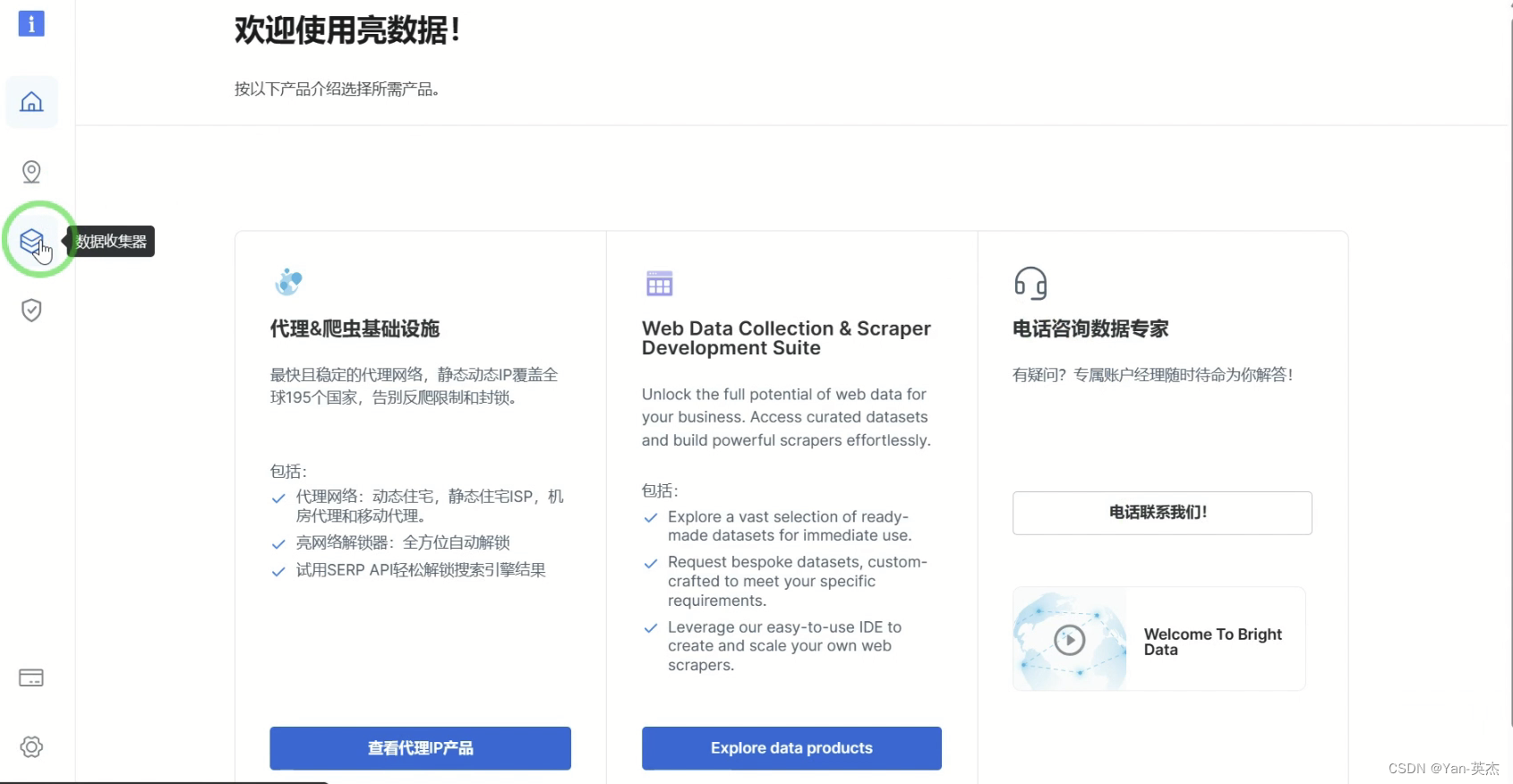Click the checkmark beside Leverage our easy-to-use IDE
This screenshot has width=1513, height=784.
click(651, 628)
